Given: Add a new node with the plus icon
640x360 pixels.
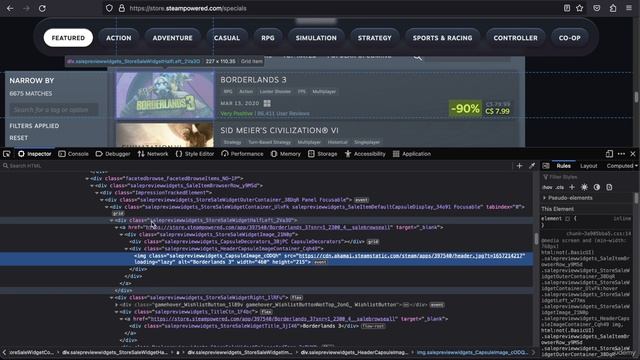Looking at the screenshot, I should [x=519, y=166].
